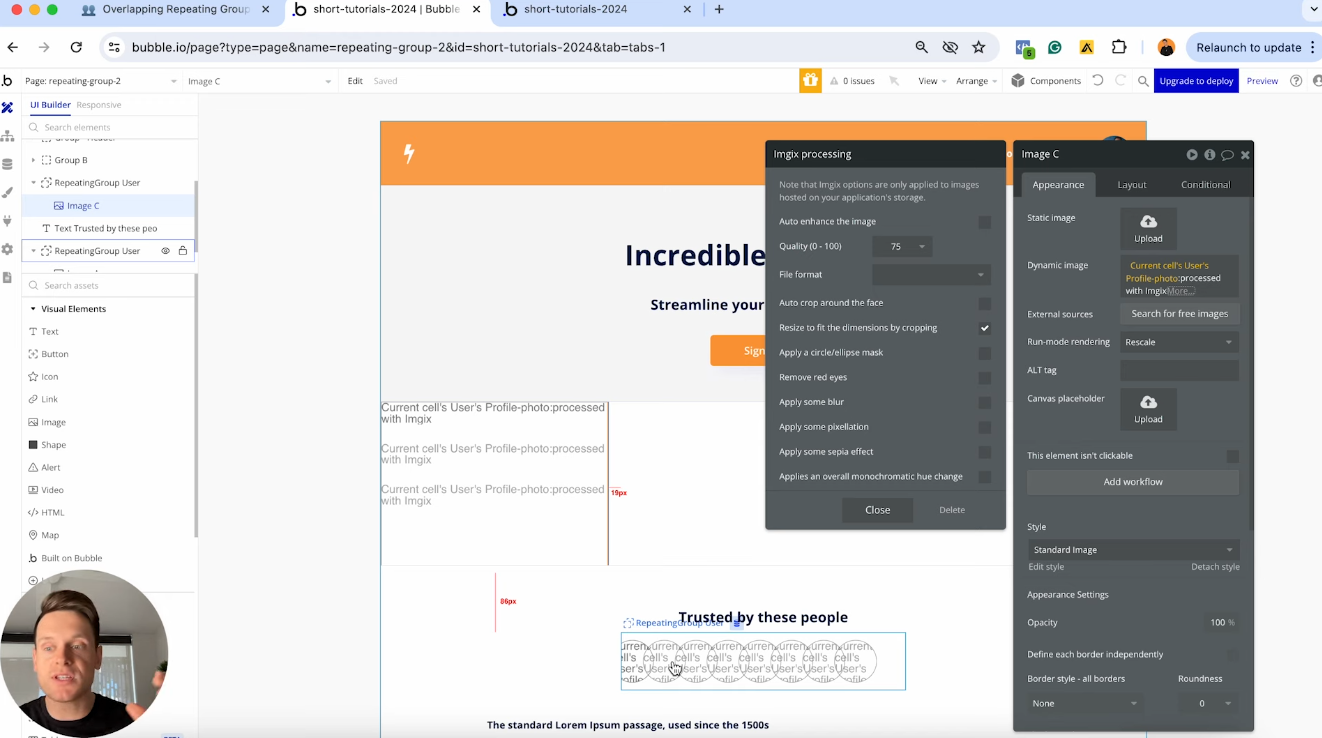Click the Search elements input field
The image size is (1322, 738).
click(110, 128)
